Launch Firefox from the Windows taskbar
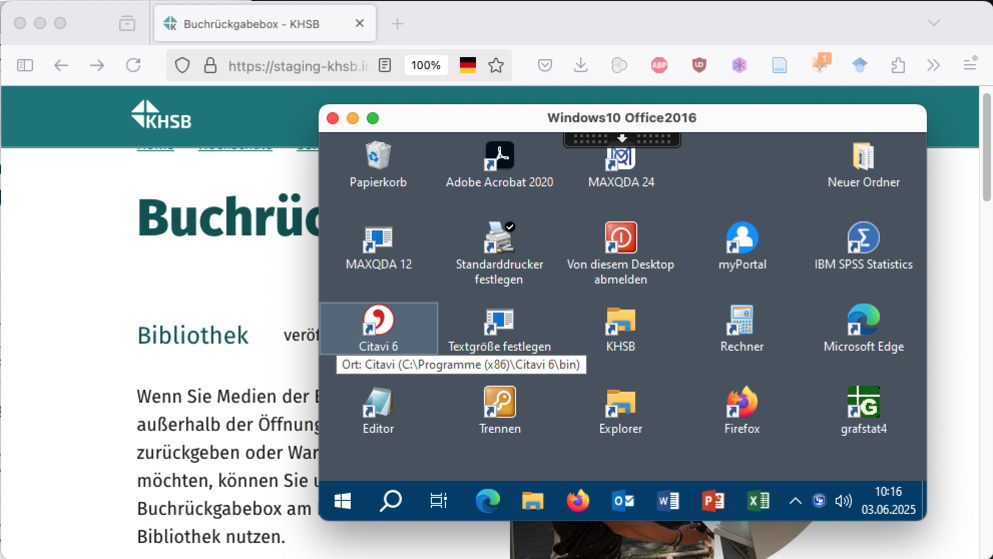993x559 pixels. click(578, 501)
